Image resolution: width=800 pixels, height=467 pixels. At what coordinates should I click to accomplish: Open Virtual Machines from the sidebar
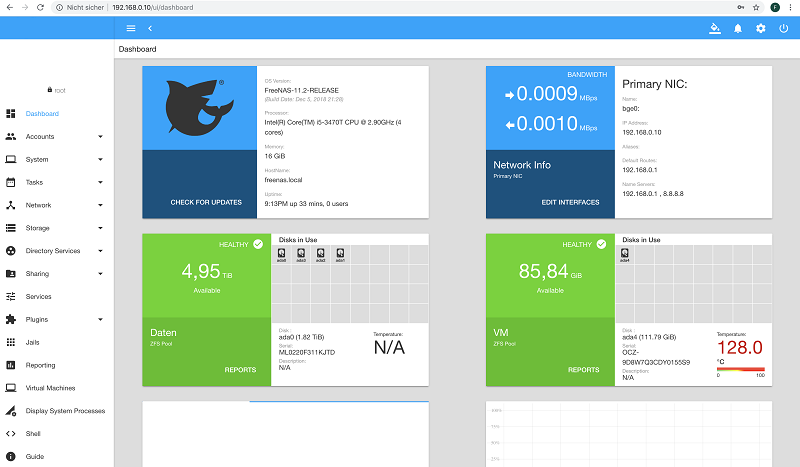pyautogui.click(x=50, y=388)
